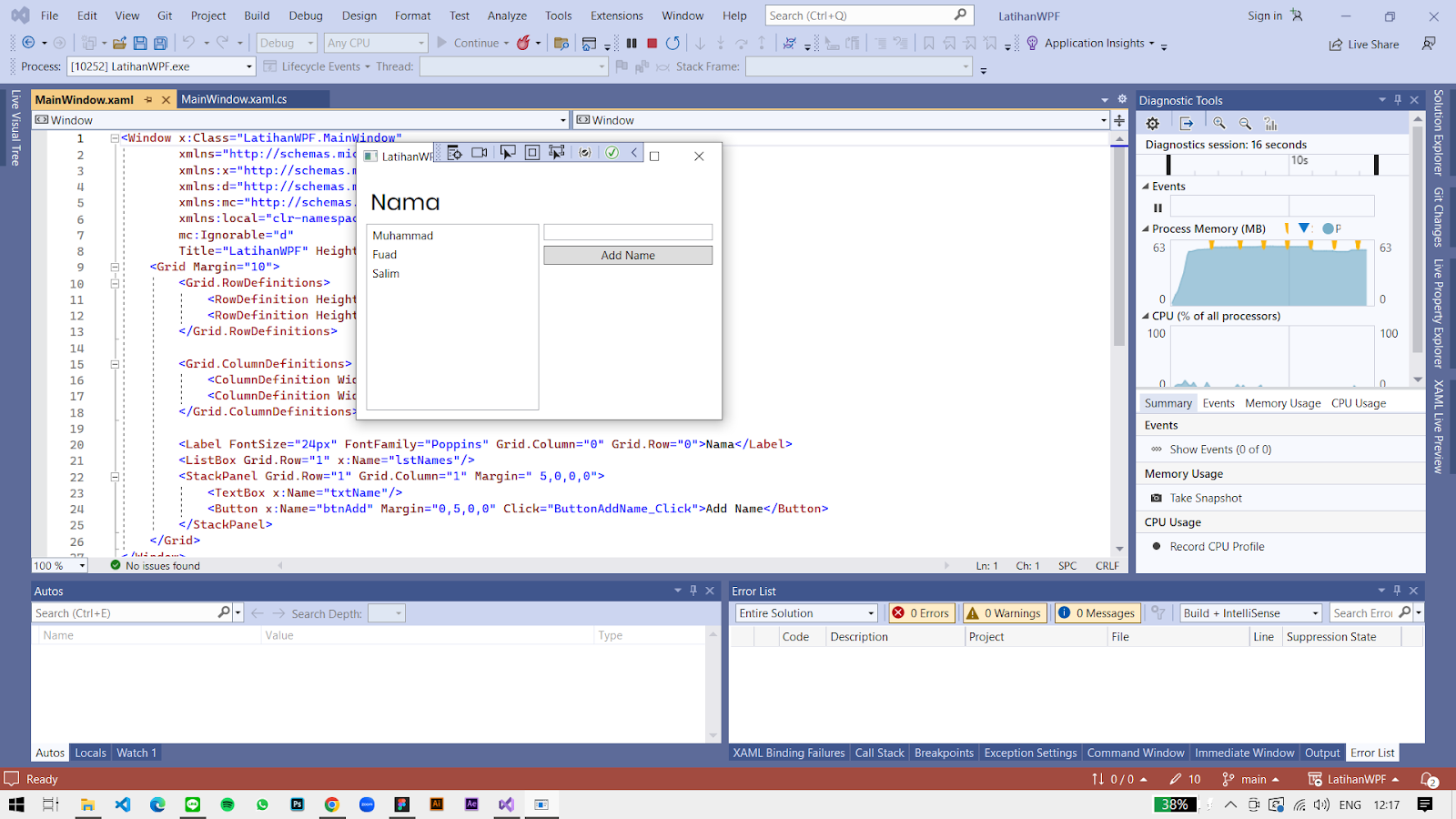Viewport: 1456px width, 819px height.
Task: Collapse the in-app debug toolbar chevron
Action: (x=634, y=153)
